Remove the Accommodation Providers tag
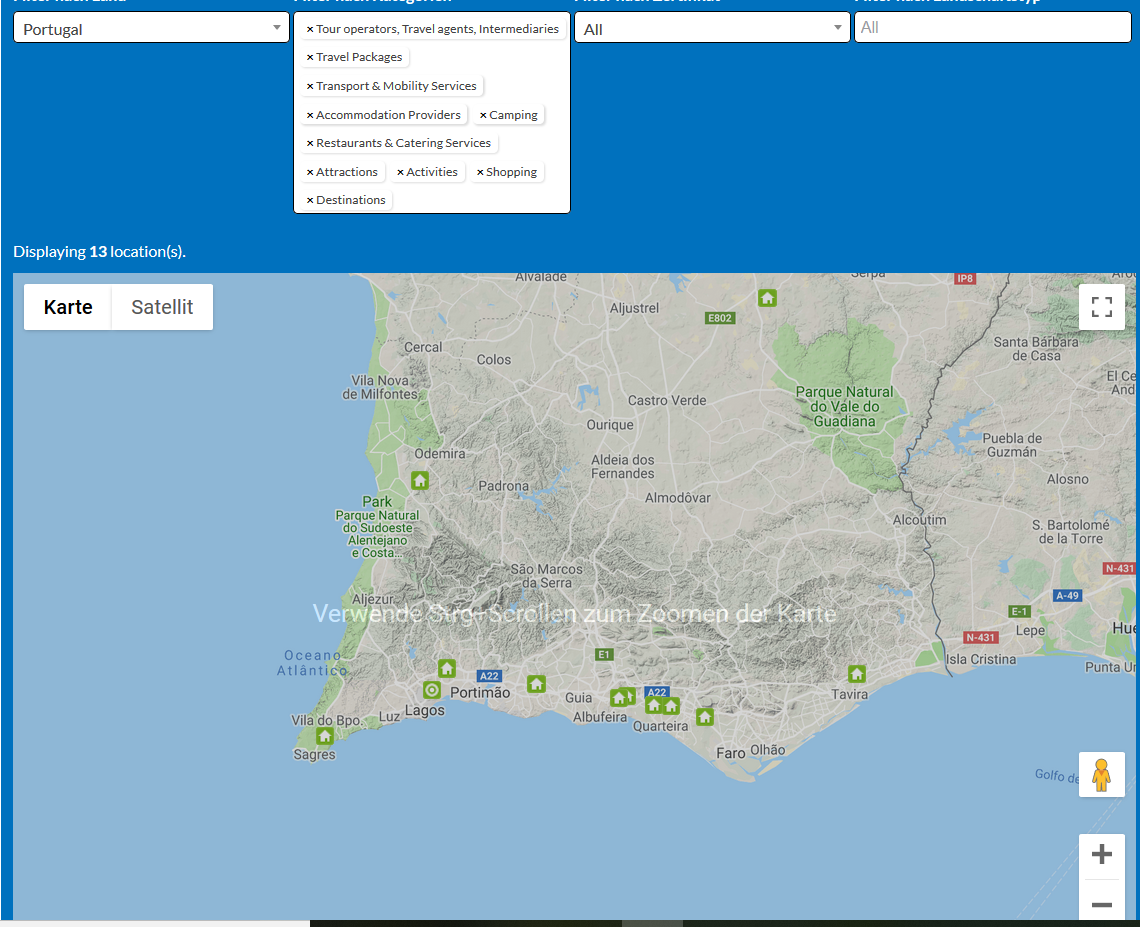 pyautogui.click(x=310, y=115)
